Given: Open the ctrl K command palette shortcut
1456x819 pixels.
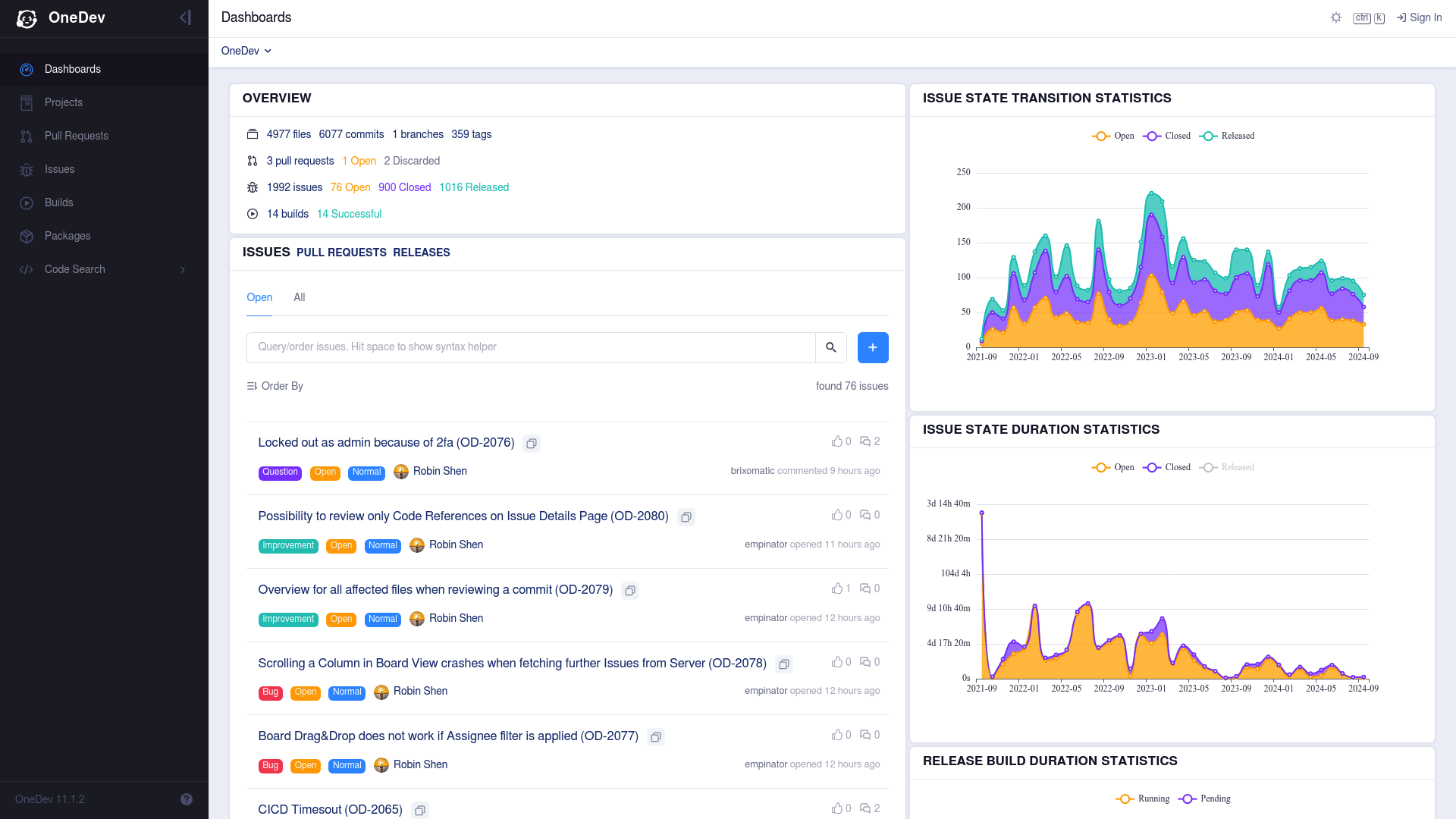Looking at the screenshot, I should click(x=1368, y=17).
